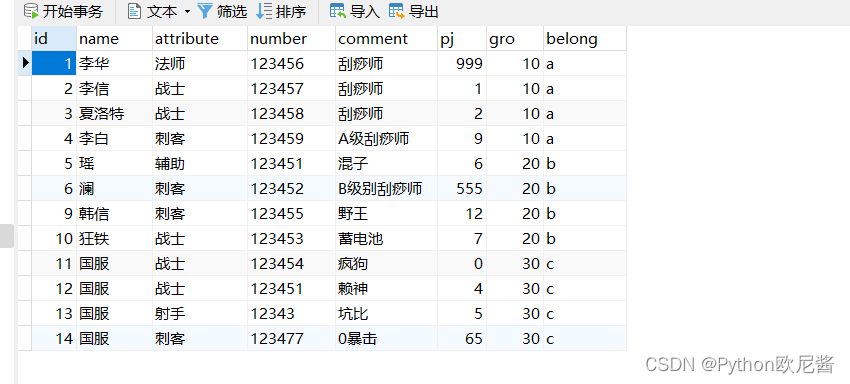Viewport: 850px width, 384px height.
Task: Click the number cell 123477
Action: click(292, 338)
